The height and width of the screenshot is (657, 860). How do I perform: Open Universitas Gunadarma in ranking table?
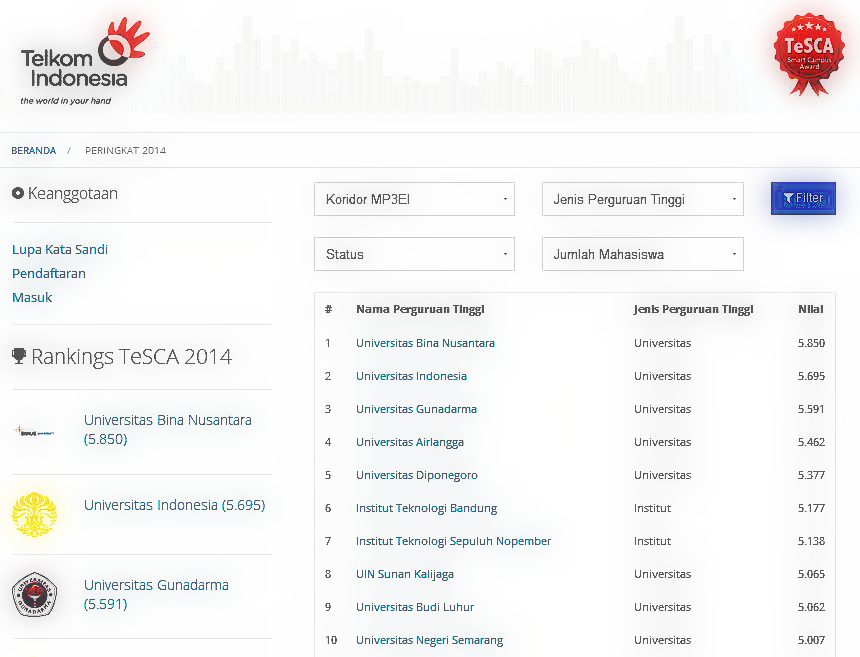click(x=416, y=409)
